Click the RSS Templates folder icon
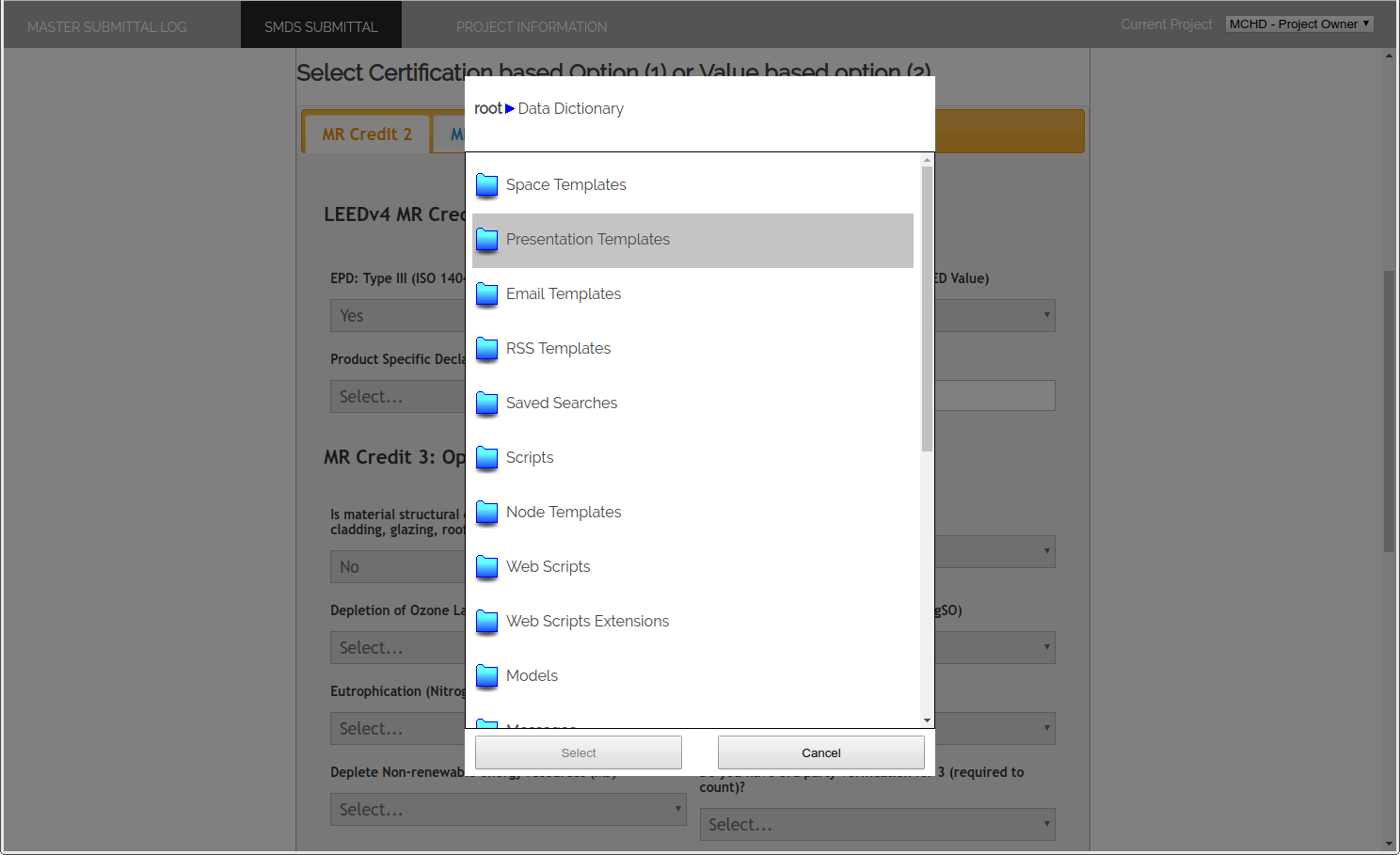1400x855 pixels. [x=486, y=349]
